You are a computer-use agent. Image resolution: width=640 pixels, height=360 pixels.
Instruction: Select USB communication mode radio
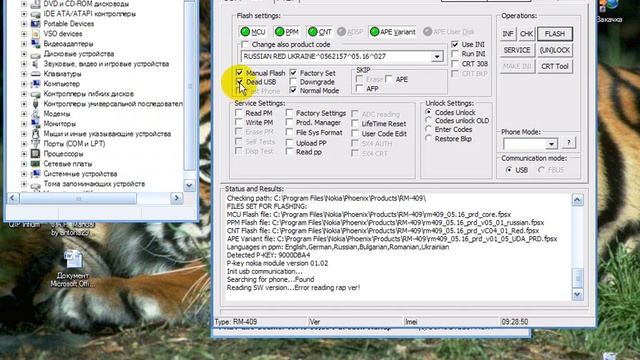(509, 170)
